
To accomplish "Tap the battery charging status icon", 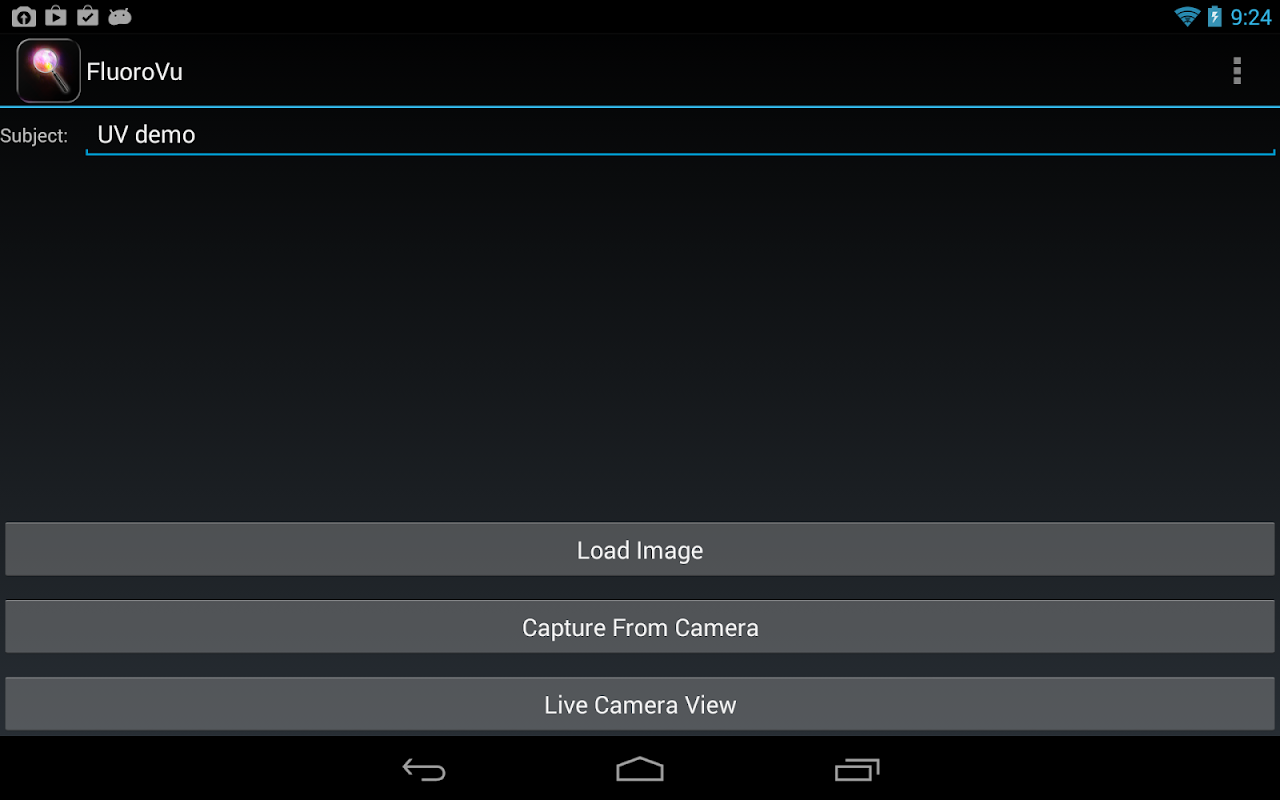I will [1215, 16].
